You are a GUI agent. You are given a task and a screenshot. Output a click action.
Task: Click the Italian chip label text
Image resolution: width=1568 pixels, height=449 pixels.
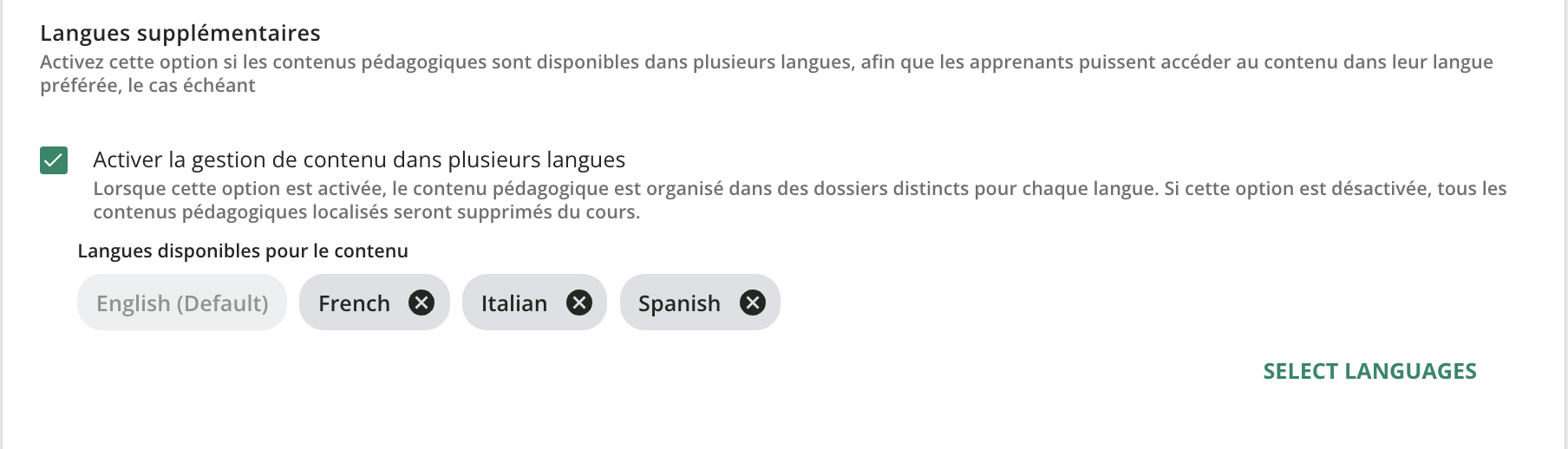[514, 303]
